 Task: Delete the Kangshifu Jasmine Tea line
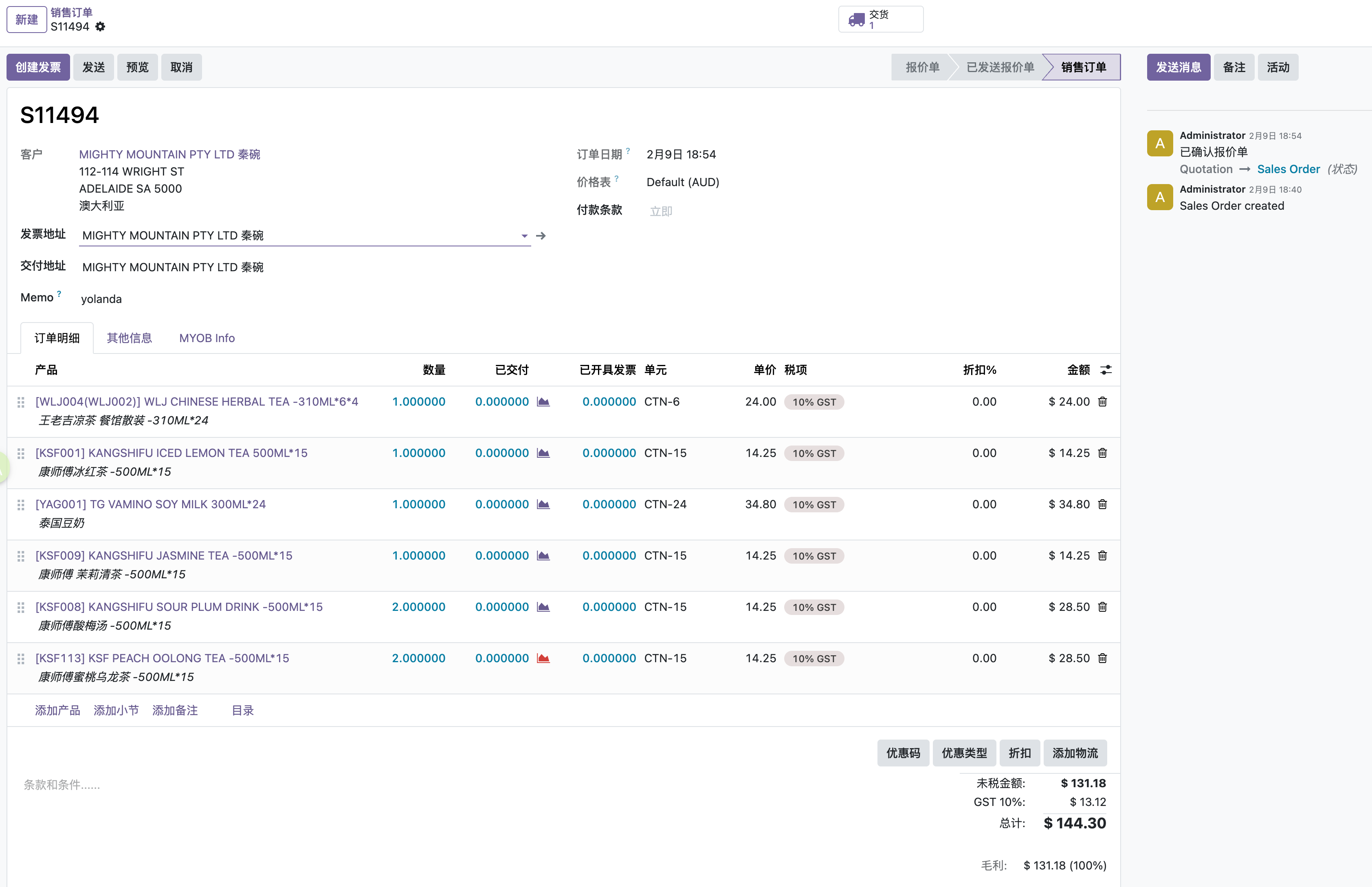pos(1102,555)
